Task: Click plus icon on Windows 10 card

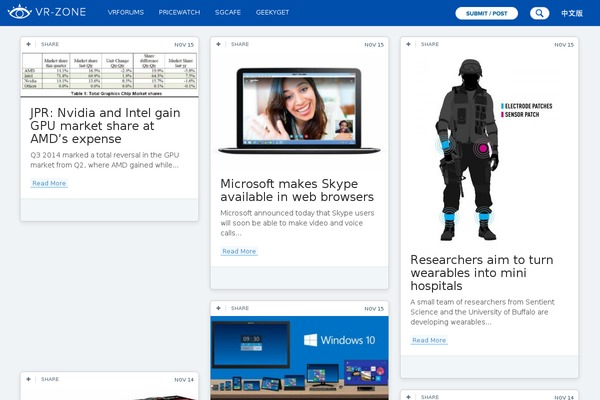Action: [x=218, y=308]
